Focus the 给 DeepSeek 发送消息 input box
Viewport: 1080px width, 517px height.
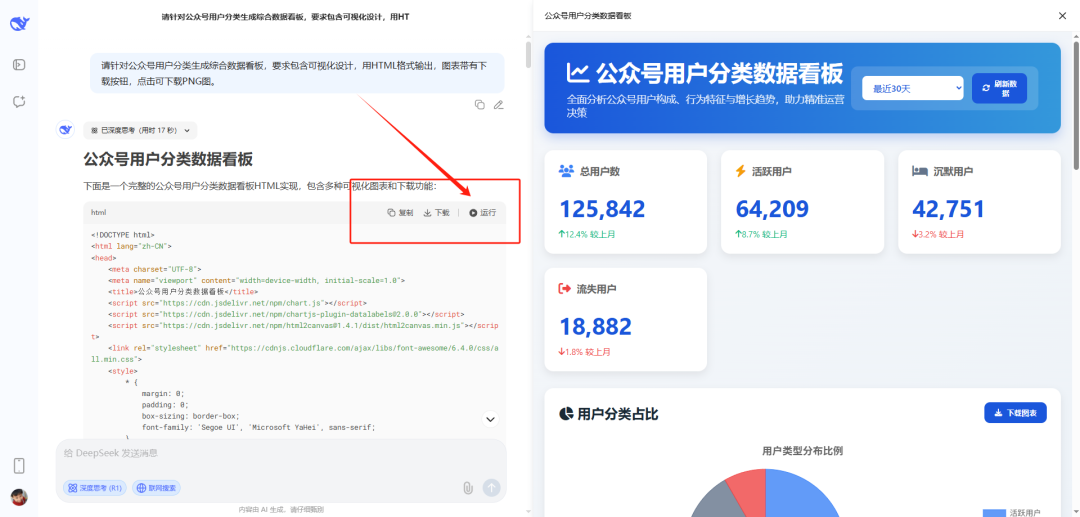coord(281,454)
